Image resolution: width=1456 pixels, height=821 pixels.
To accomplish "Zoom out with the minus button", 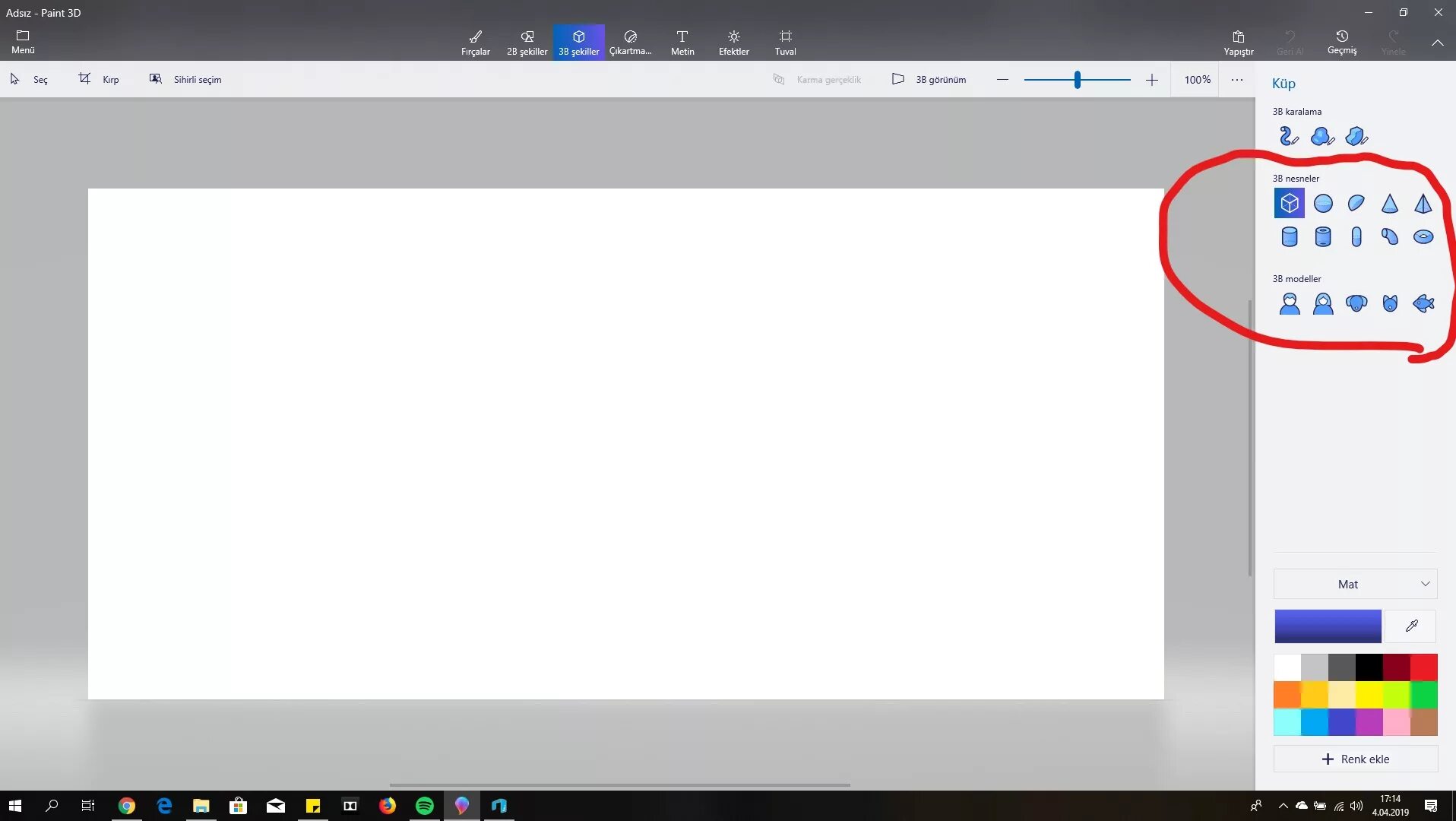I will click(x=1002, y=79).
